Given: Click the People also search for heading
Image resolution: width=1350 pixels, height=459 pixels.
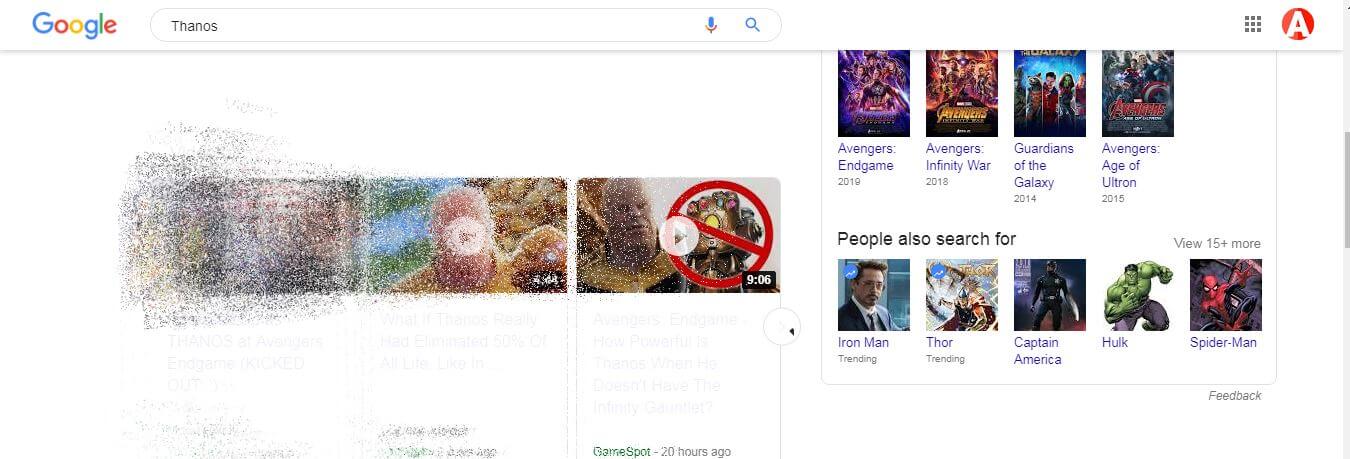Looking at the screenshot, I should coord(926,239).
